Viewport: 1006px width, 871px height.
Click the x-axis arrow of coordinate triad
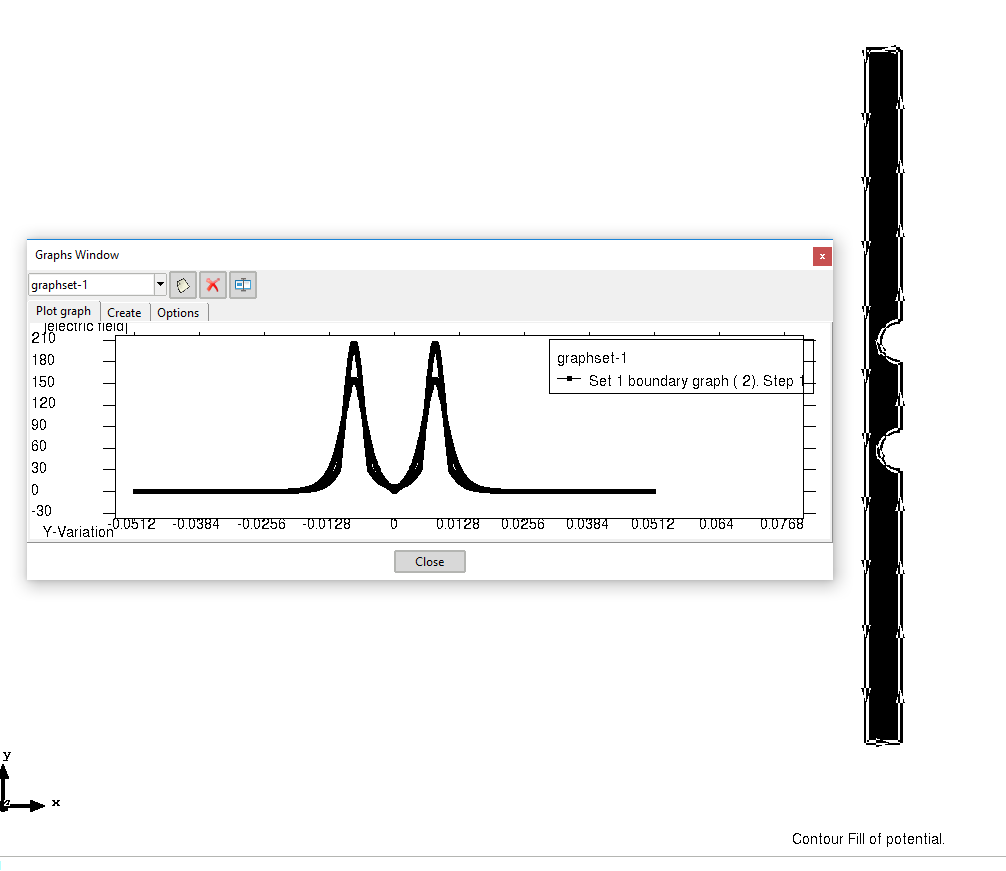pos(38,805)
